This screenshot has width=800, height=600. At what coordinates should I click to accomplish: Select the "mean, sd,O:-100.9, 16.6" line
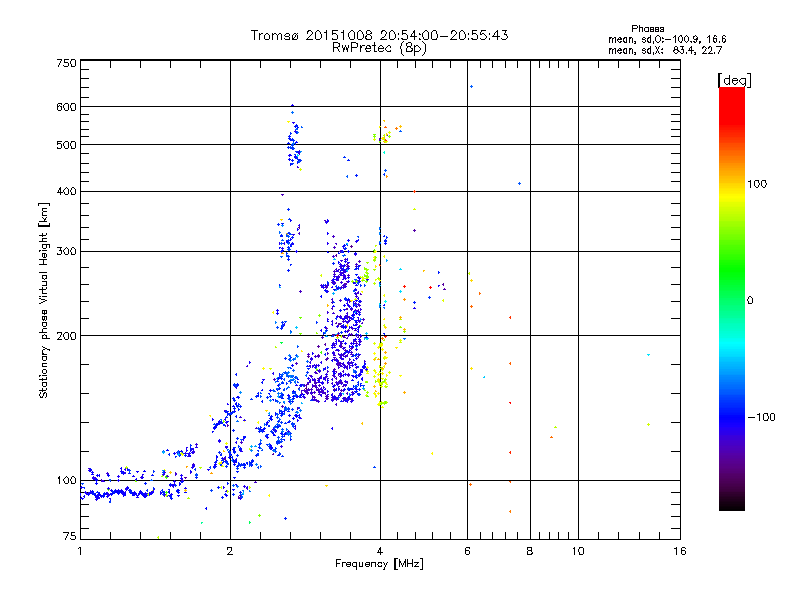667,39
